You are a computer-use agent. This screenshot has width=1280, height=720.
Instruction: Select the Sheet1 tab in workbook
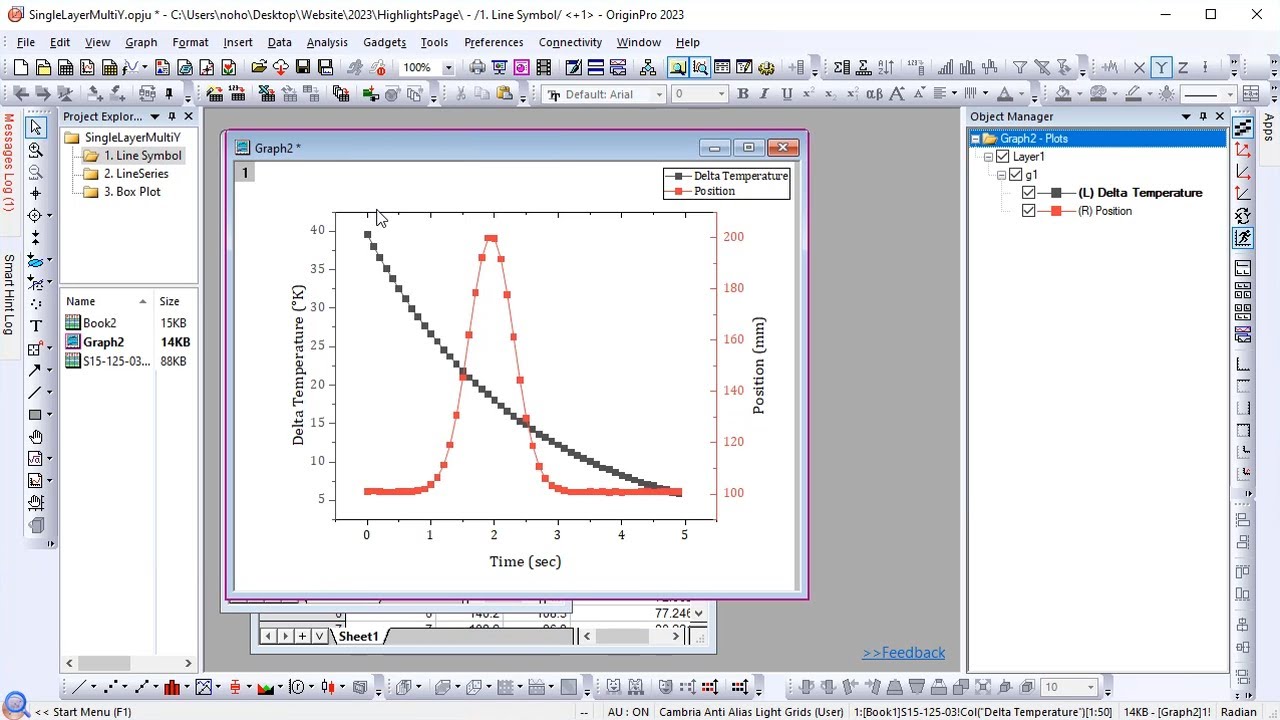tap(358, 636)
